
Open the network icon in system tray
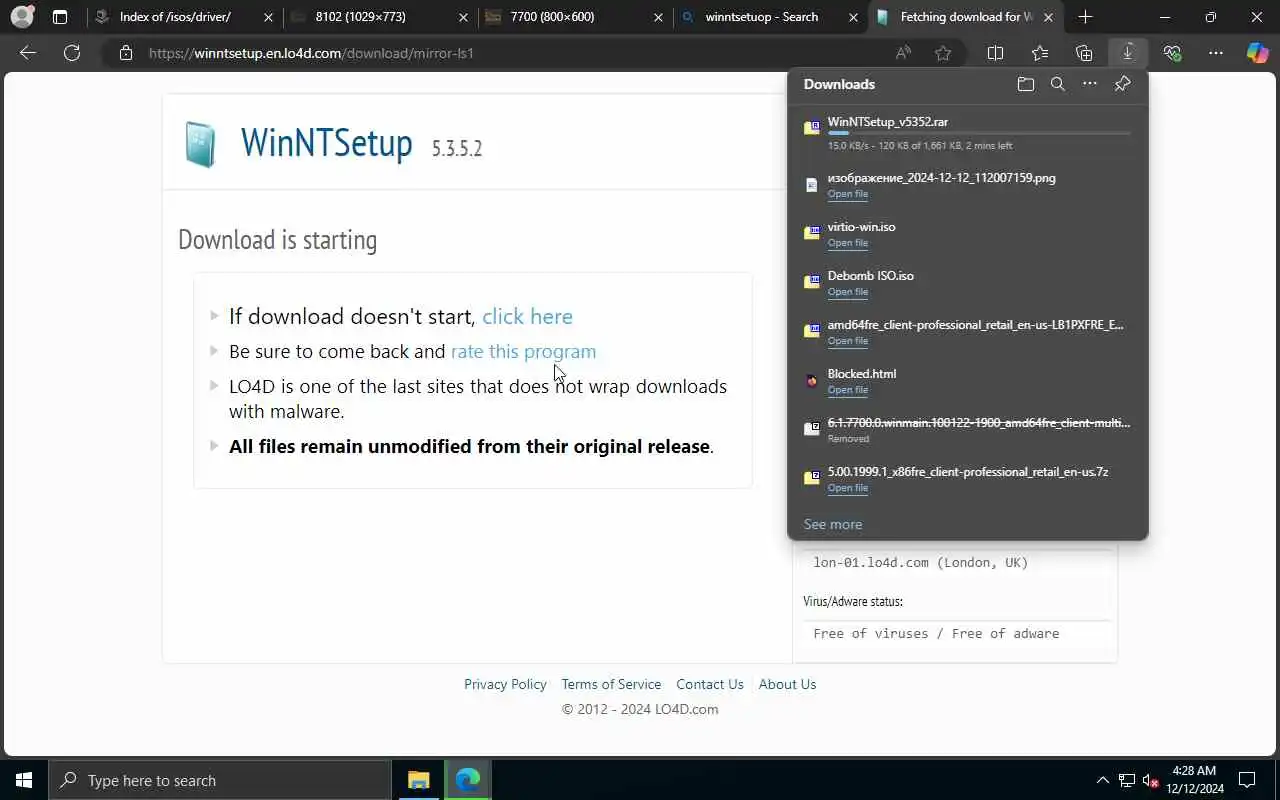[x=1127, y=780]
